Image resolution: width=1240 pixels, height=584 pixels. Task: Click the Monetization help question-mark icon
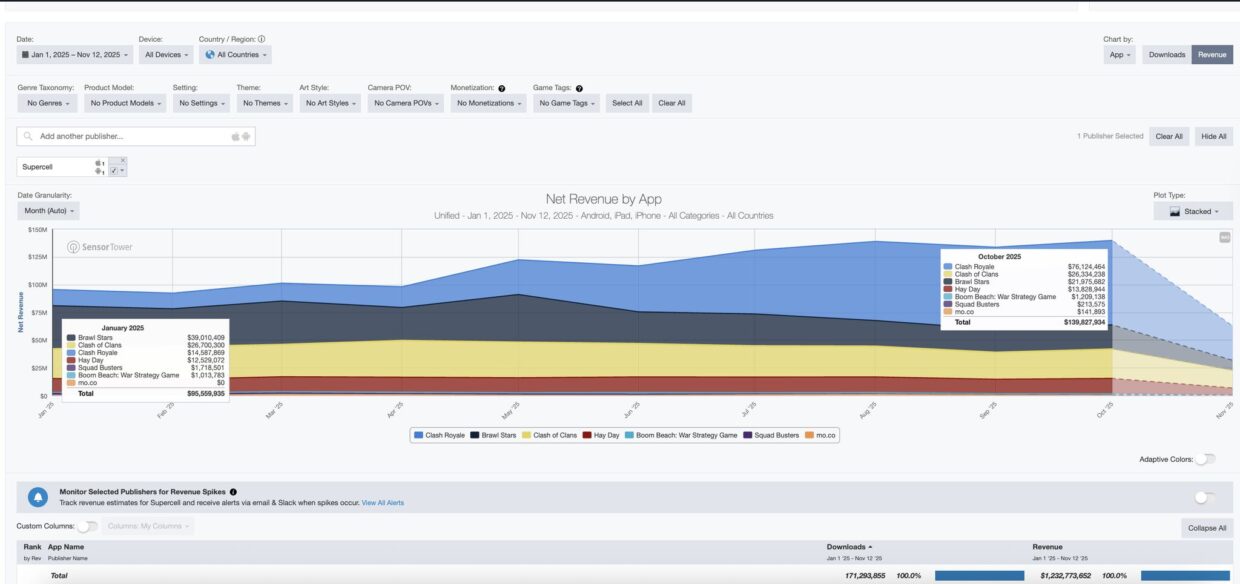(x=501, y=88)
